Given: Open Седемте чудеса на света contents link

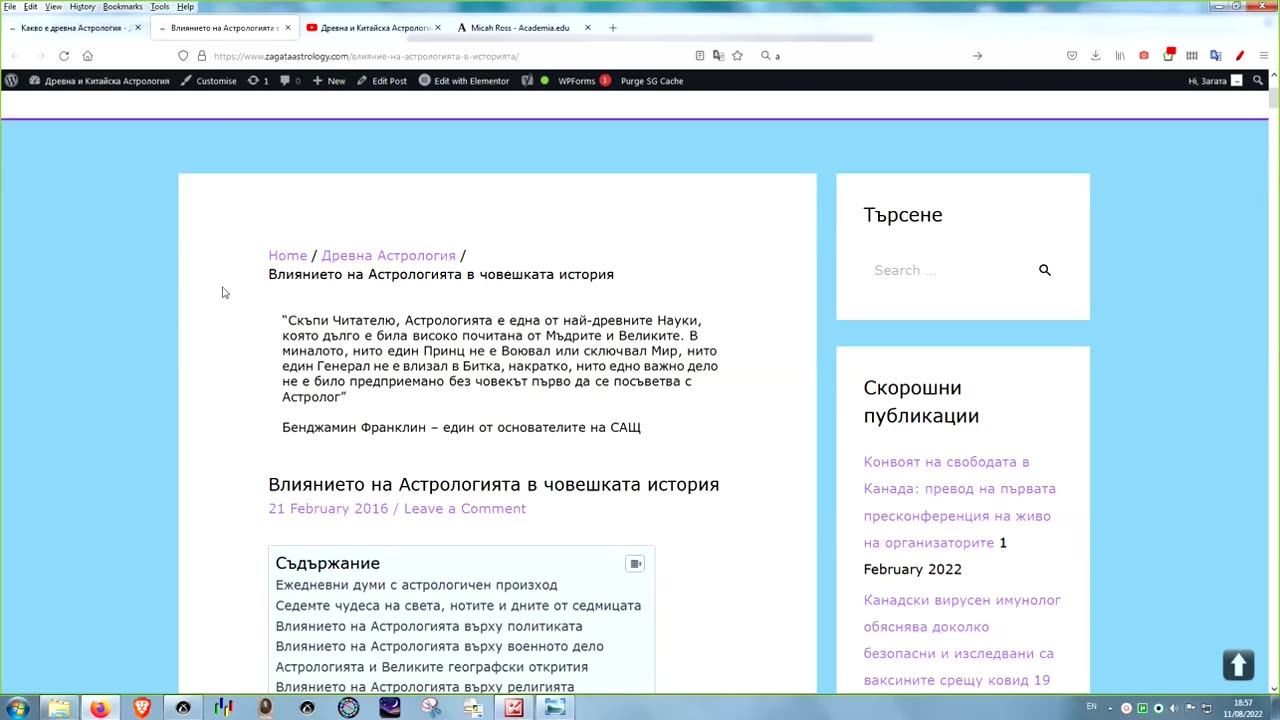Looking at the screenshot, I should tap(458, 606).
